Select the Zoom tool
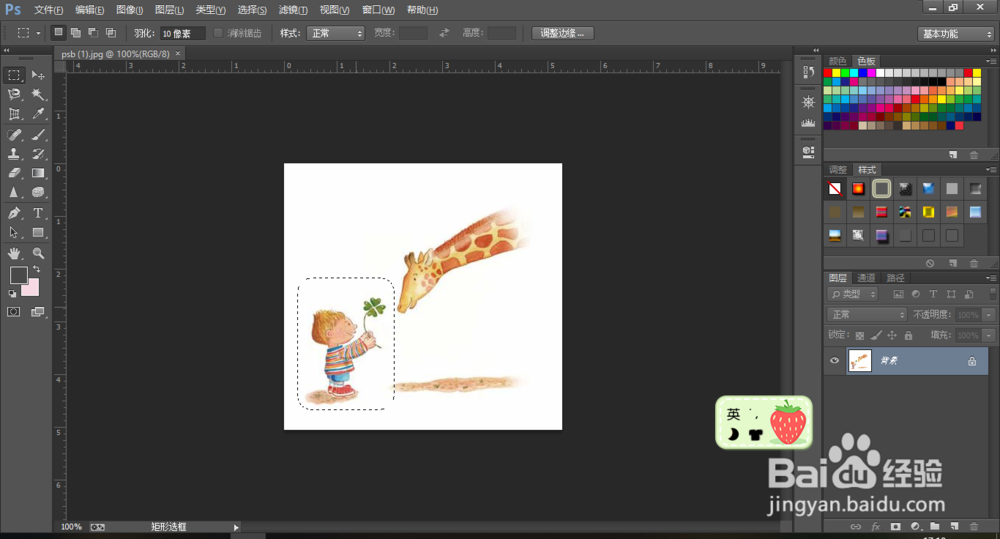The width and height of the screenshot is (1000, 539). click(x=38, y=253)
